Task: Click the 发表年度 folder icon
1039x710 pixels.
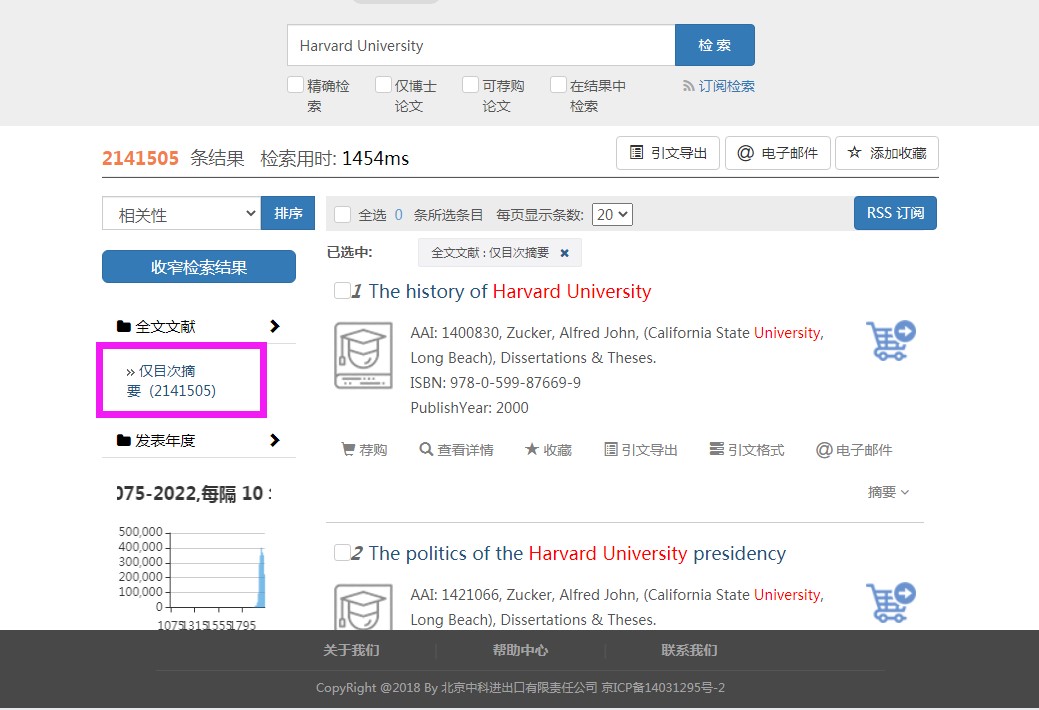Action: point(123,440)
